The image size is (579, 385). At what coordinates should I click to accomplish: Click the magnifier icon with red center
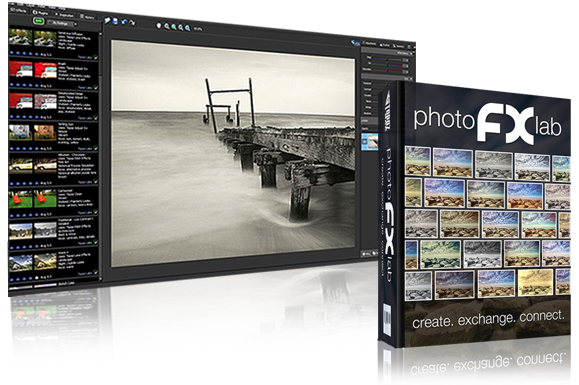point(167,26)
